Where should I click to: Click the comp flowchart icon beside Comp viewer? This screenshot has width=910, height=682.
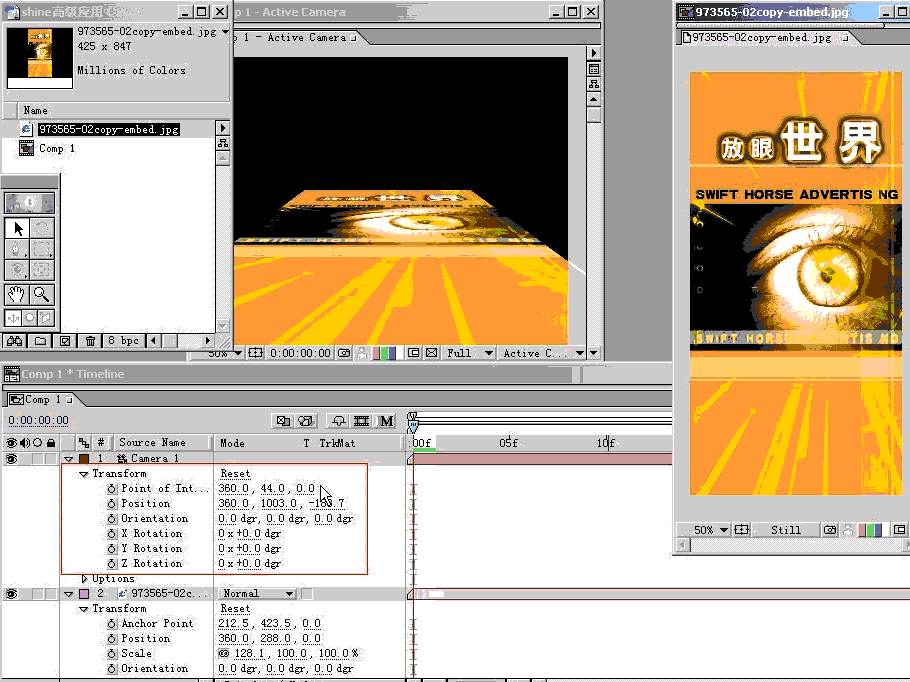click(x=594, y=84)
